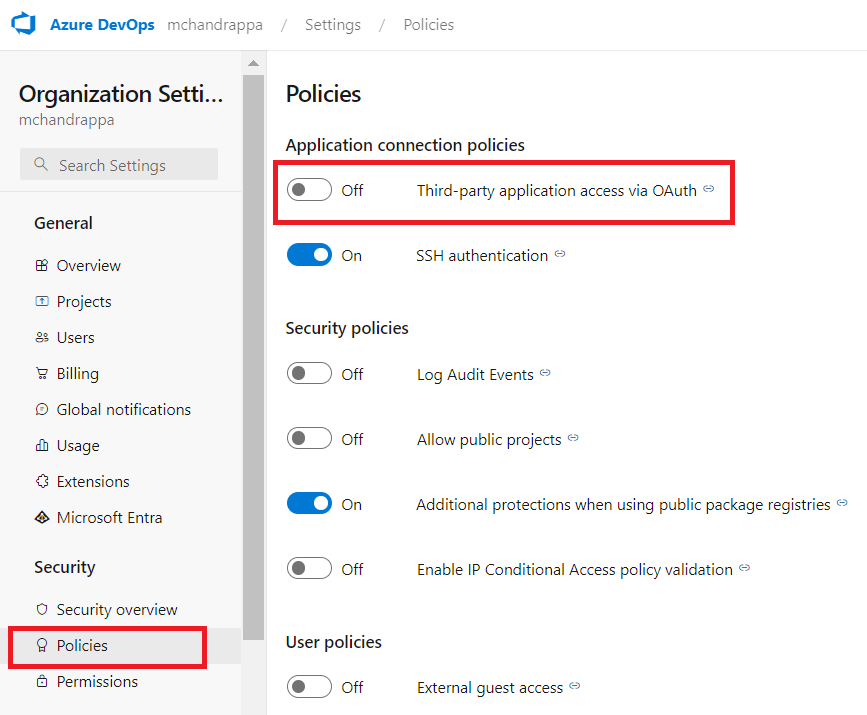This screenshot has width=867, height=715.
Task: Open Permissions settings page
Action: click(x=97, y=681)
